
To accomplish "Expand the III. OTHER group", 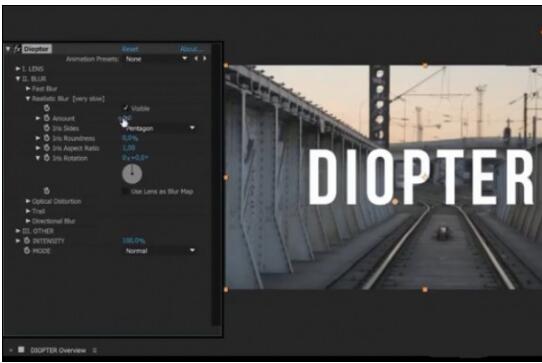I will point(18,231).
